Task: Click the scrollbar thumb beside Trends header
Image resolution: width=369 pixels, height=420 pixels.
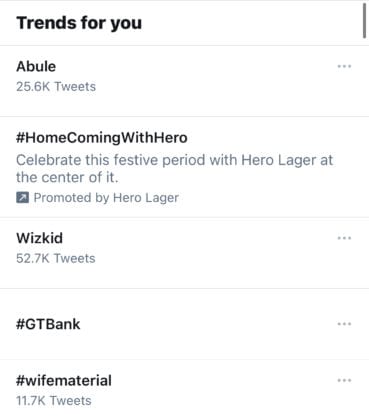Action: (x=364, y=21)
